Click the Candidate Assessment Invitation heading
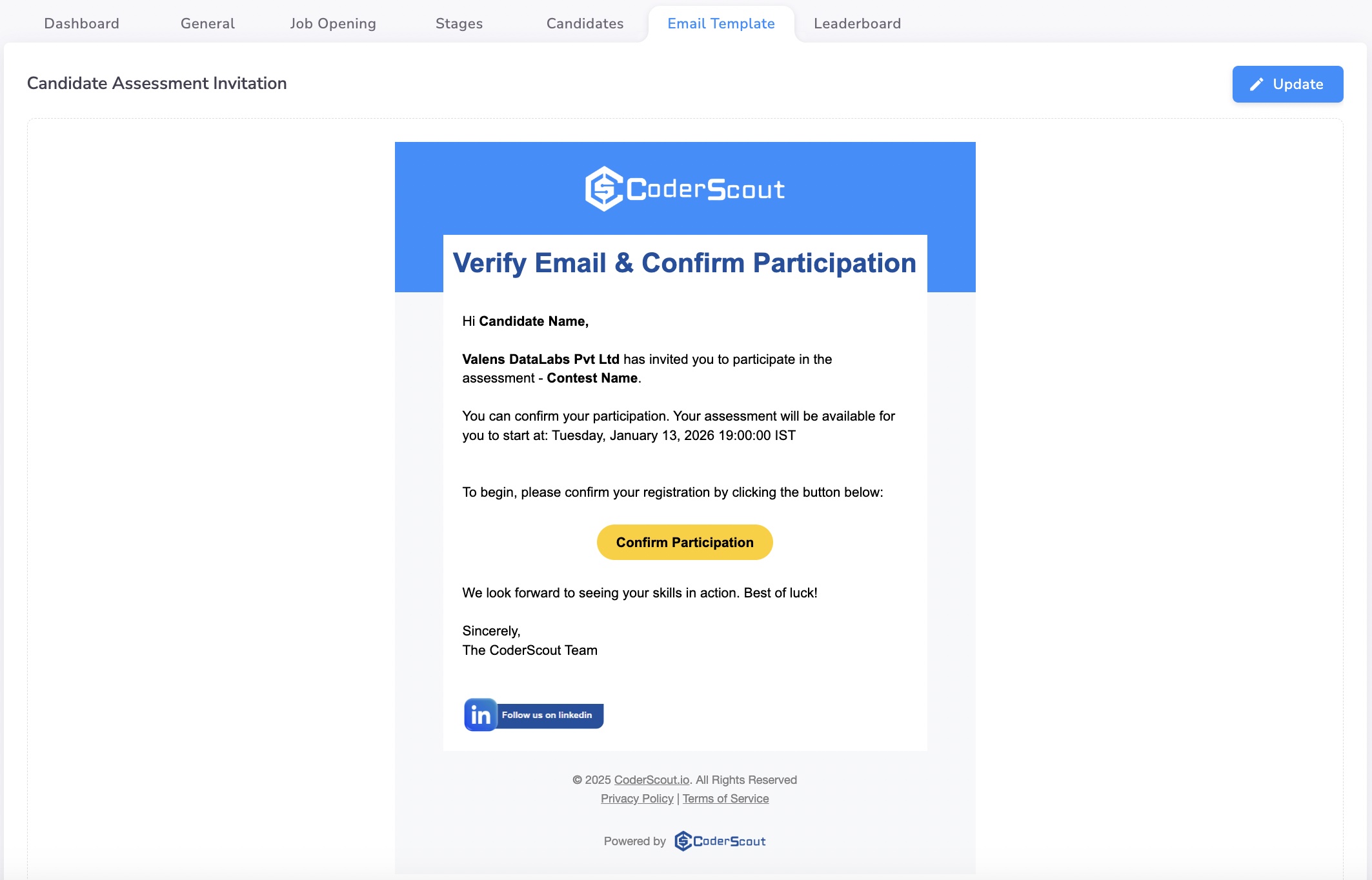This screenshot has height=880, width=1372. click(156, 83)
